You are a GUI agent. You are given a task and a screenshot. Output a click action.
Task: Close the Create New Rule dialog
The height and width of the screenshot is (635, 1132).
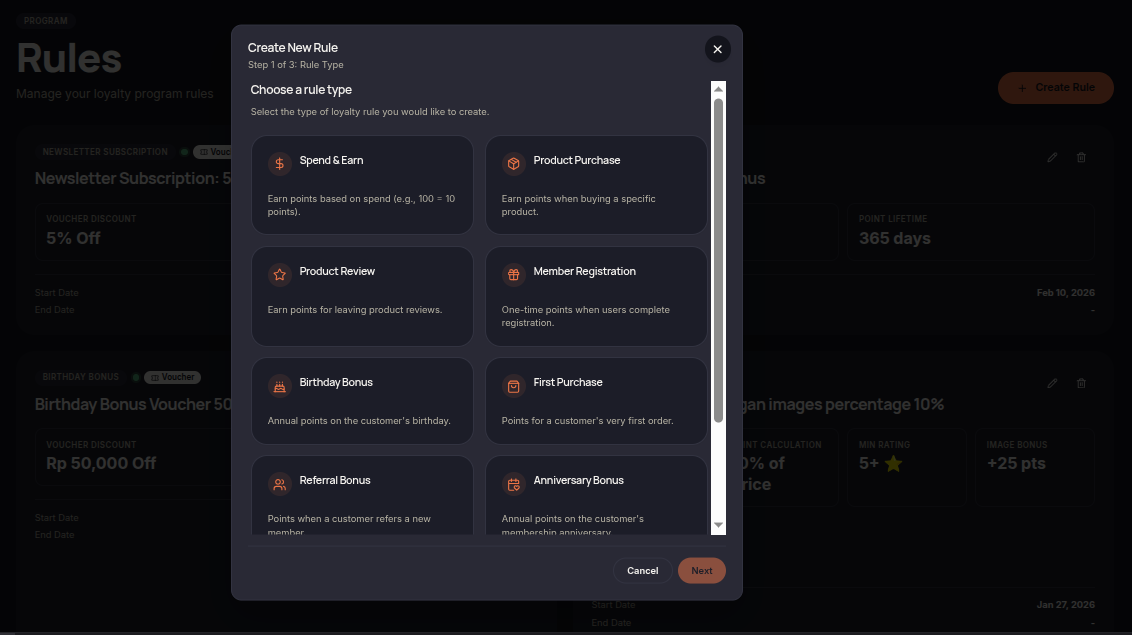[x=718, y=49]
